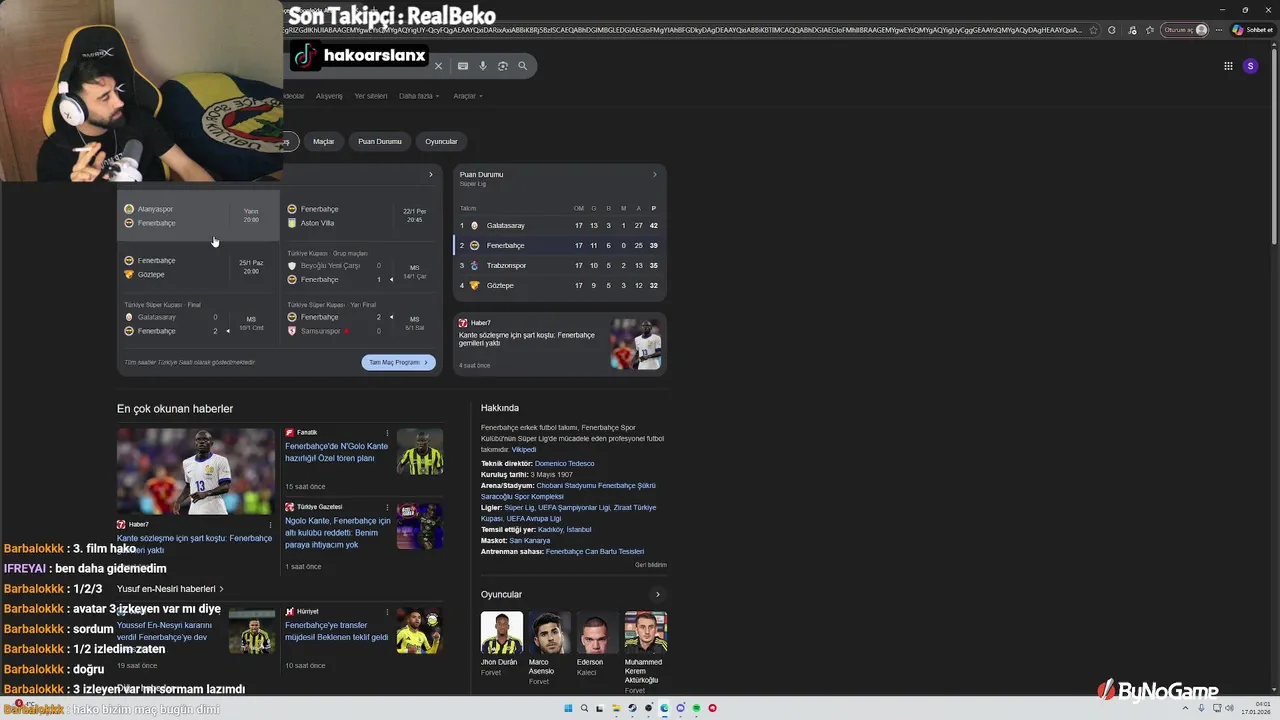Image resolution: width=1280 pixels, height=720 pixels.
Task: Click the 'Oturum aç' profile sign-in button
Action: [1185, 30]
